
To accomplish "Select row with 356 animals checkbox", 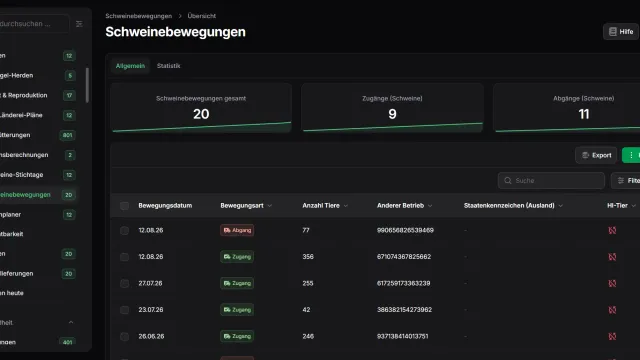I will [124, 257].
